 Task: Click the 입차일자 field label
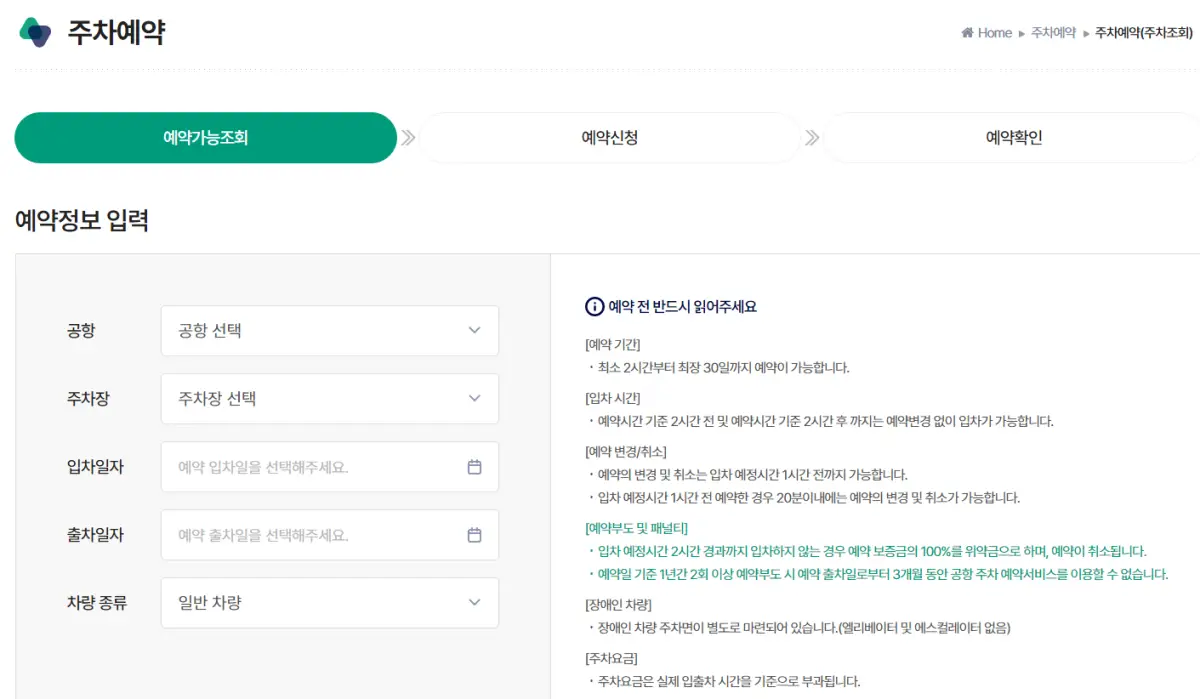coord(95,467)
